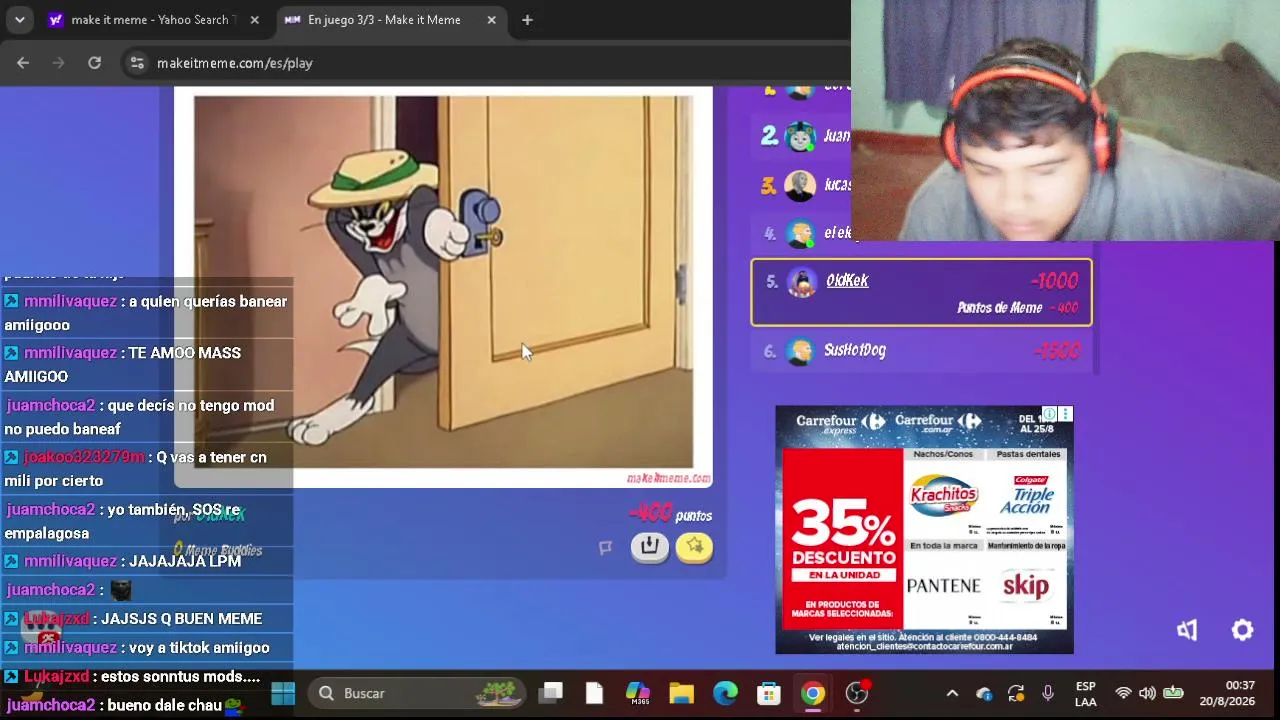Open the Chrome tab search dropdown arrow
This screenshot has height=720, width=1280.
pos(19,20)
